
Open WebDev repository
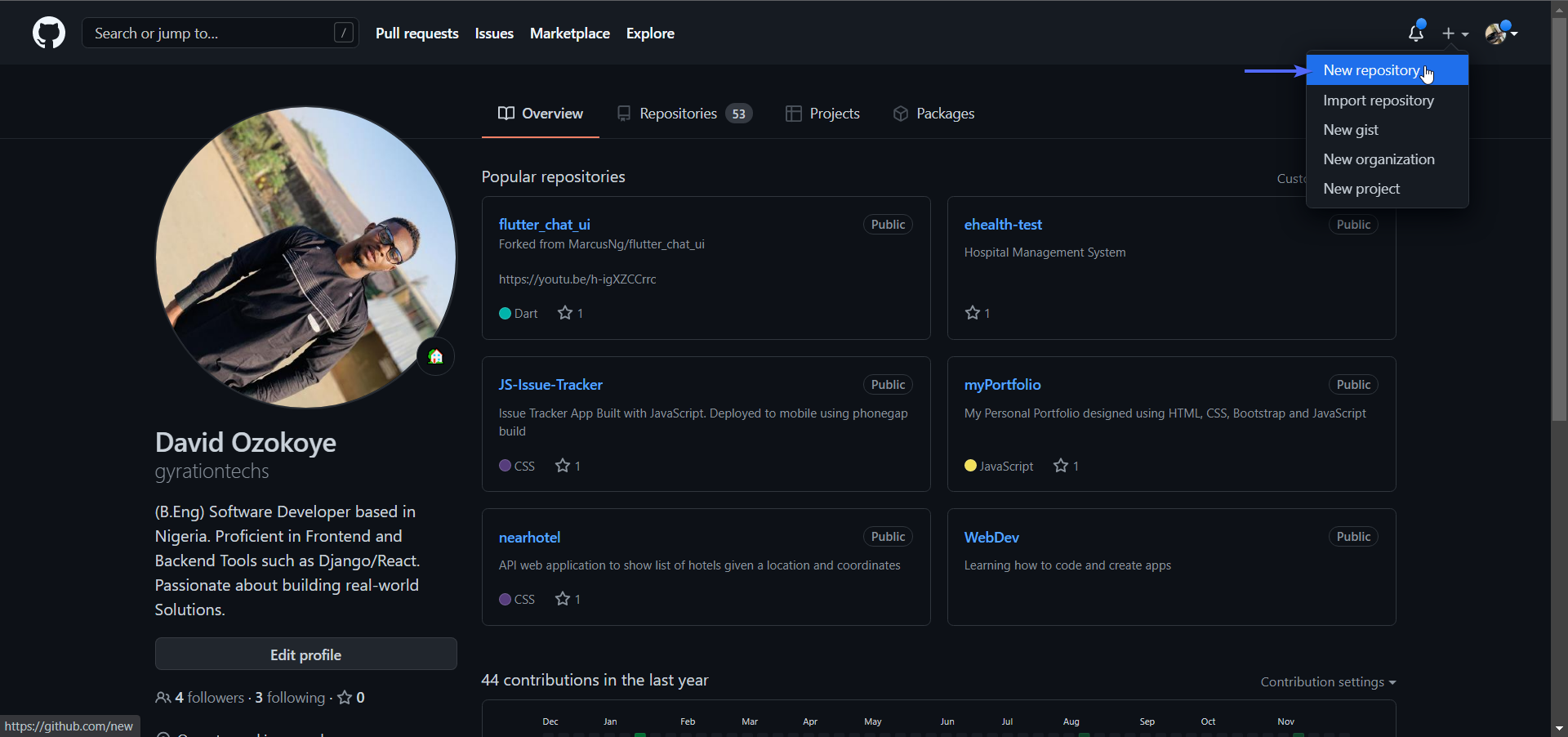[x=991, y=538]
